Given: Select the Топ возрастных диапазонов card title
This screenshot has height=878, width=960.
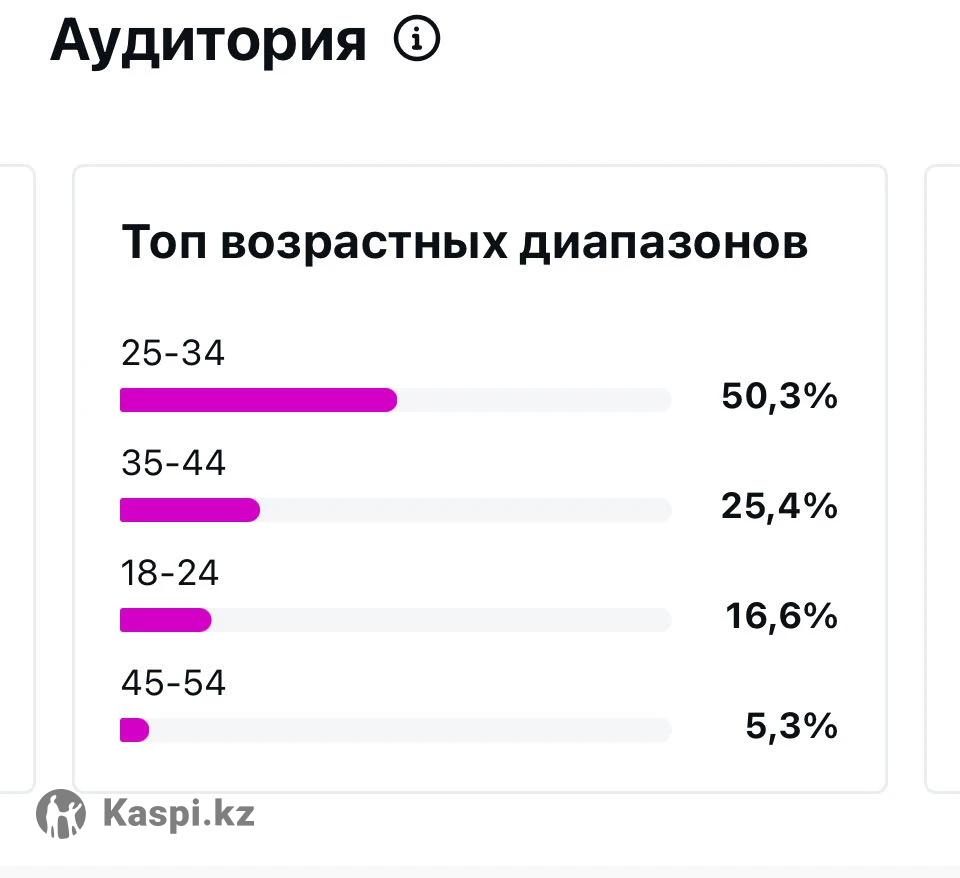Looking at the screenshot, I should pyautogui.click(x=464, y=243).
